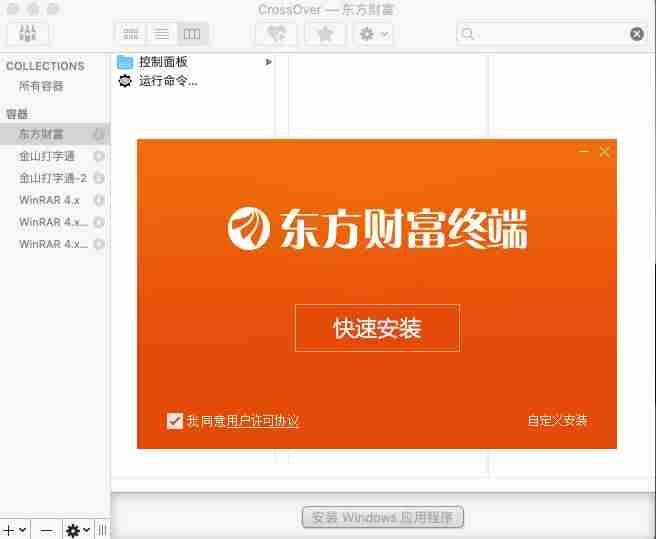Select the 金山打字通-2 bottle
The height and width of the screenshot is (539, 656).
pyautogui.click(x=53, y=178)
